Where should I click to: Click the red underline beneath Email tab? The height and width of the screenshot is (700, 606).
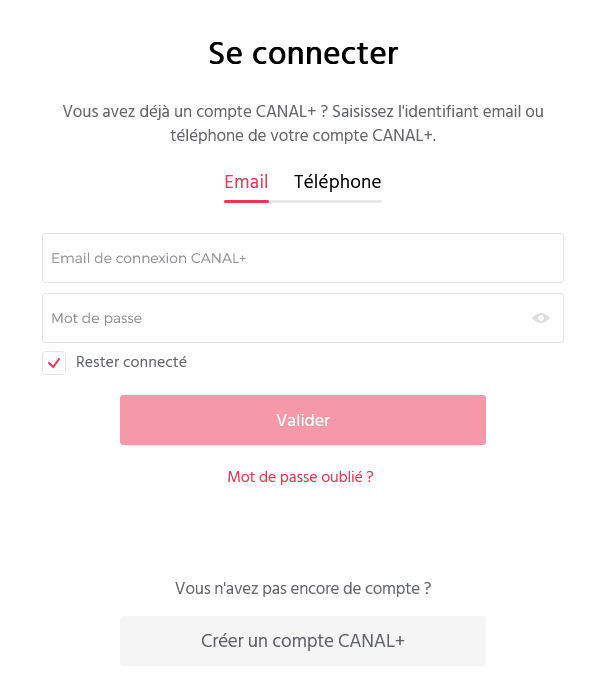click(246, 201)
